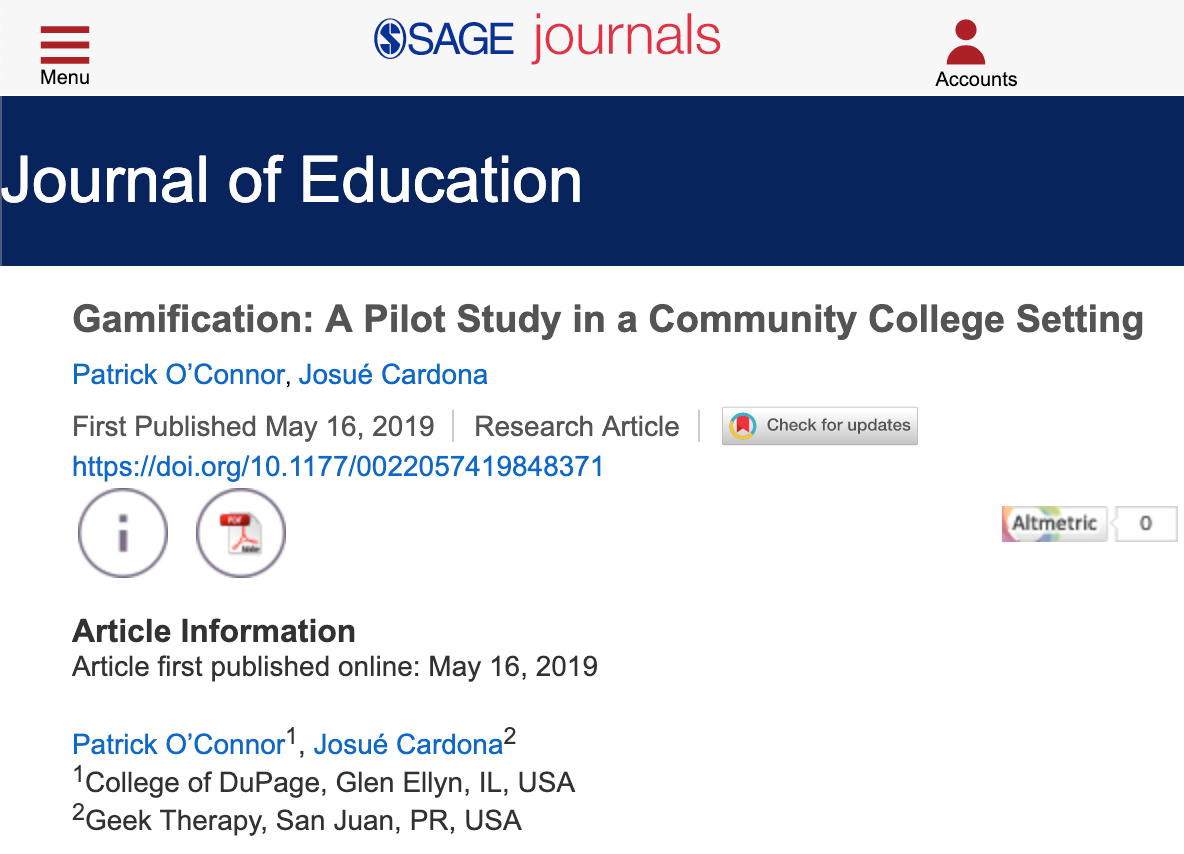Image resolution: width=1184 pixels, height=854 pixels.
Task: Select Patrick O'Connor in Article Information
Action: point(178,745)
